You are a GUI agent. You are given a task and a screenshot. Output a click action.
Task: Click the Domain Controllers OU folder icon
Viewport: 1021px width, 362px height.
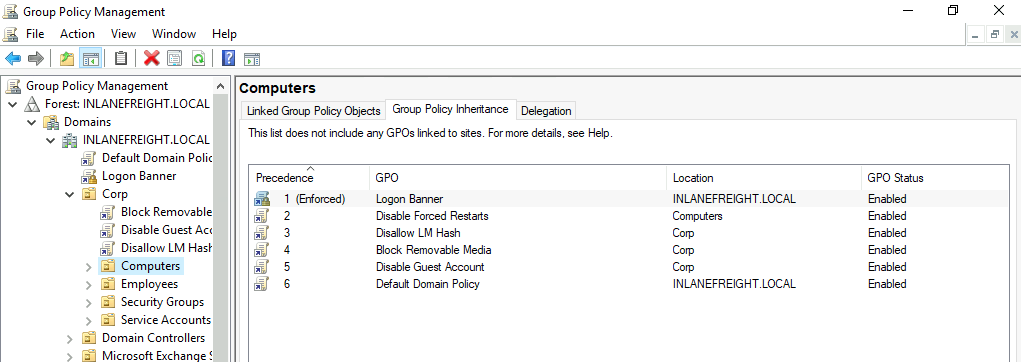click(89, 338)
